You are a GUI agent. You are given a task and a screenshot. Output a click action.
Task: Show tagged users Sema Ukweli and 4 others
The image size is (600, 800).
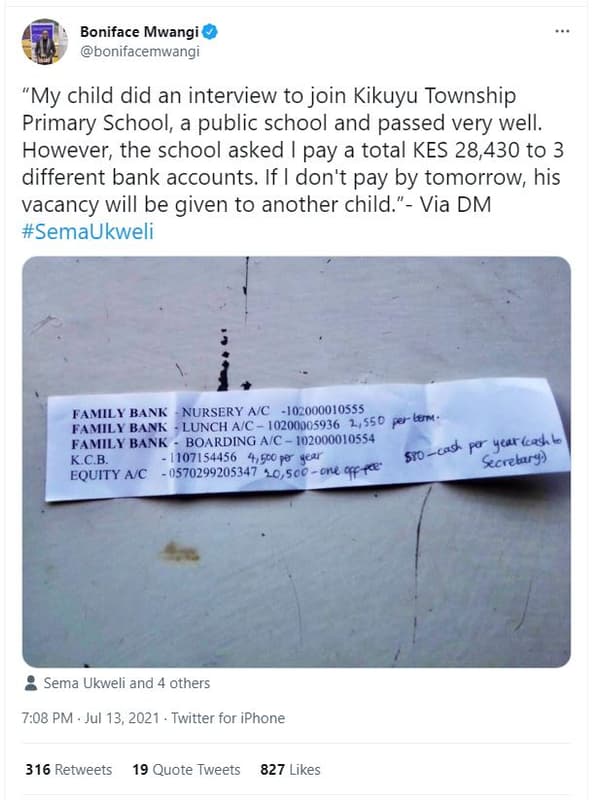point(126,684)
